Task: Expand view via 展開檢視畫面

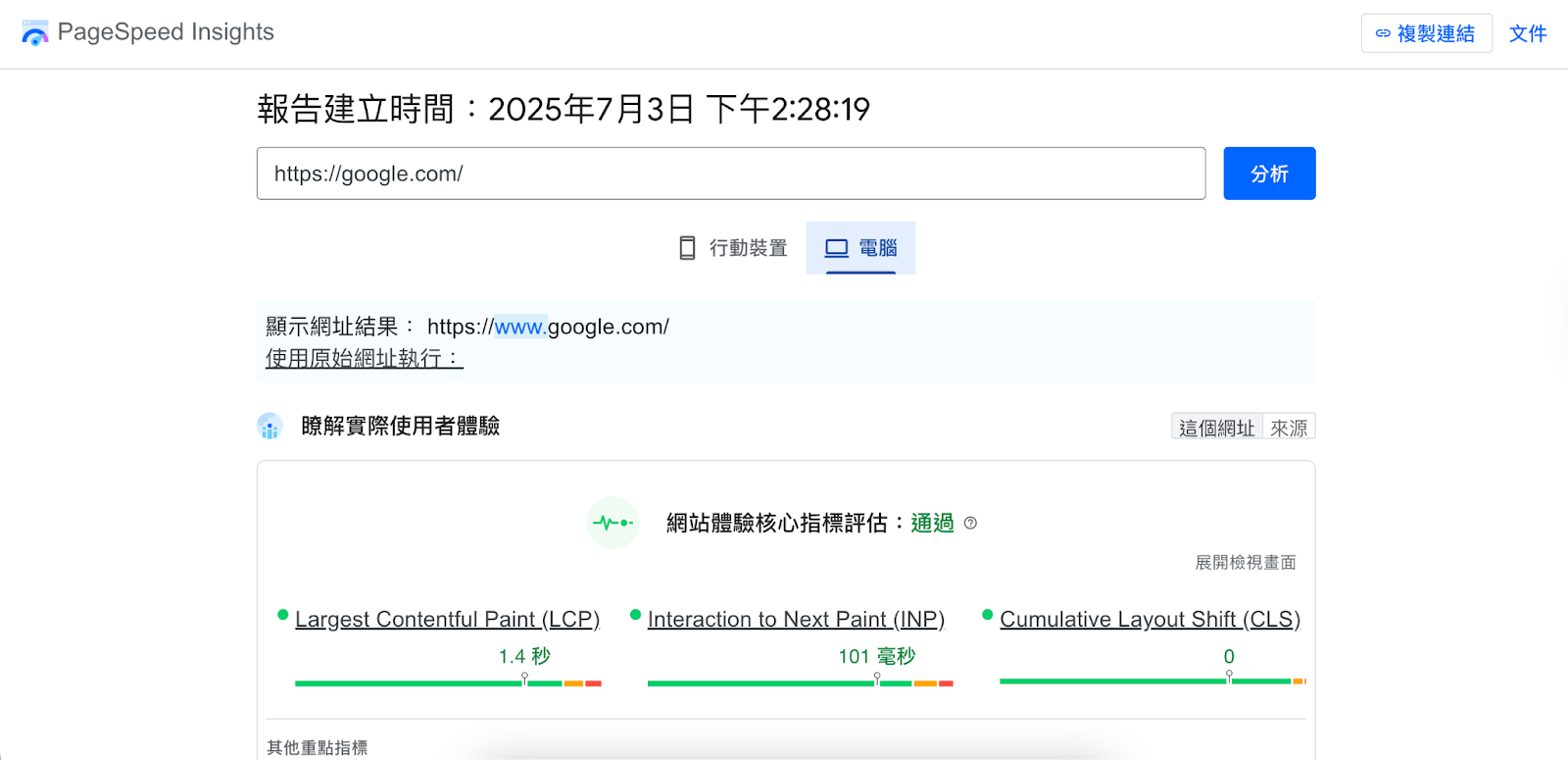Action: pos(1246,562)
